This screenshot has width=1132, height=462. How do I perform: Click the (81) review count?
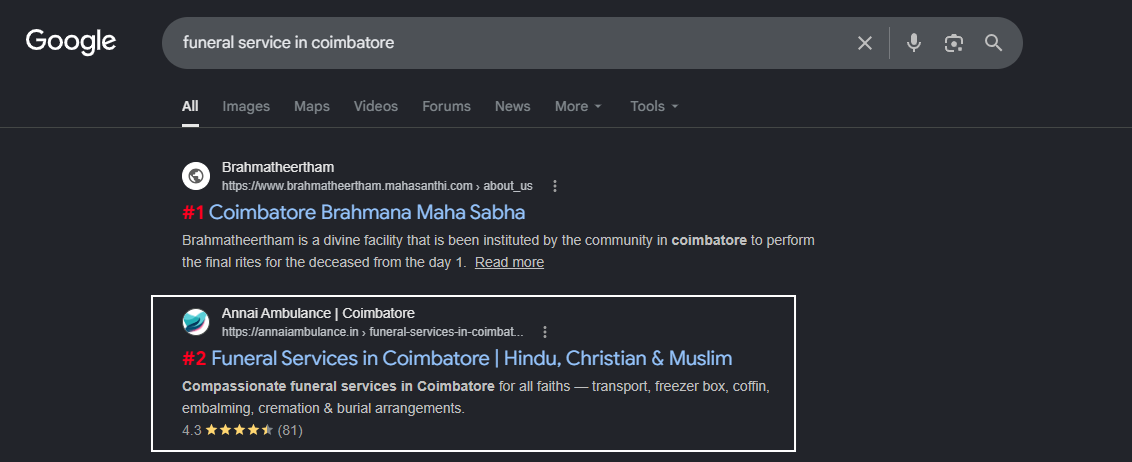(290, 430)
